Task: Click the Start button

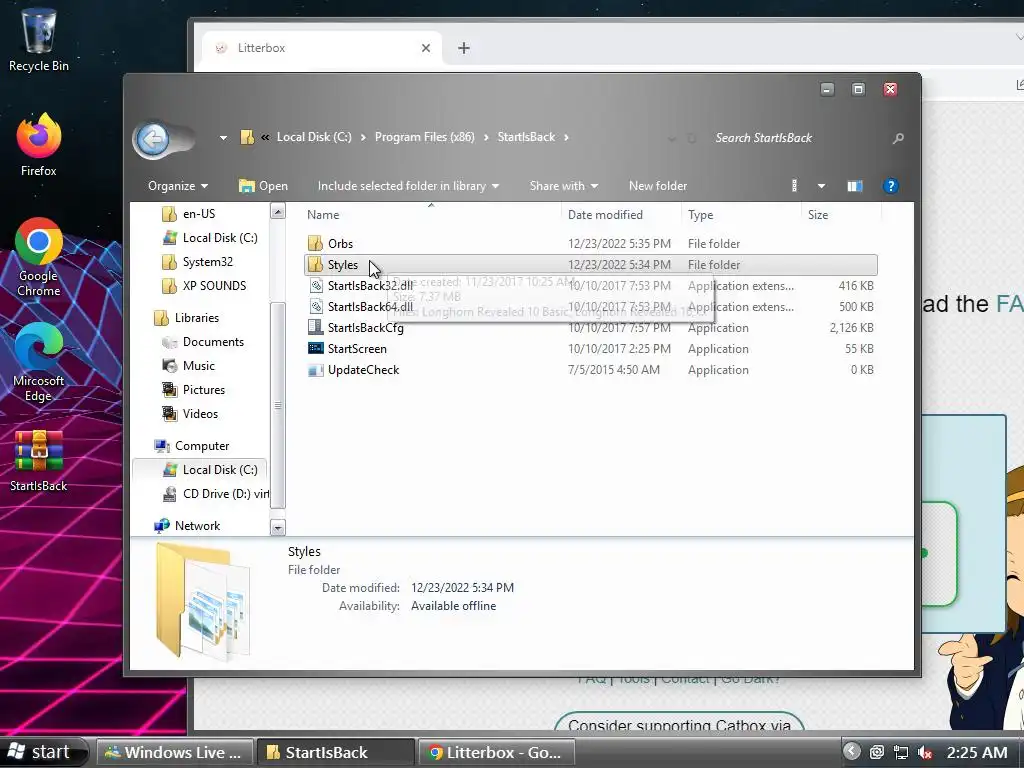Action: pos(43,752)
